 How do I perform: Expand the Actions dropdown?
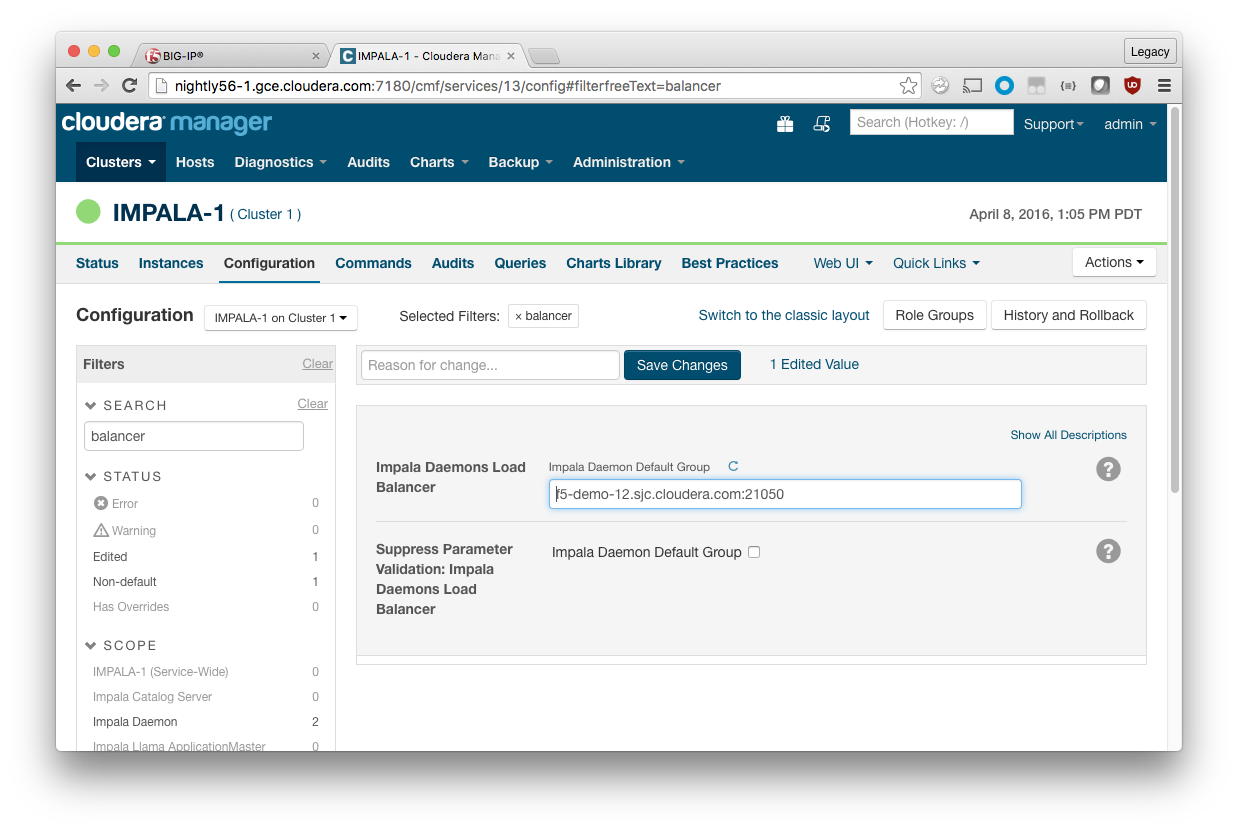pyautogui.click(x=1114, y=262)
